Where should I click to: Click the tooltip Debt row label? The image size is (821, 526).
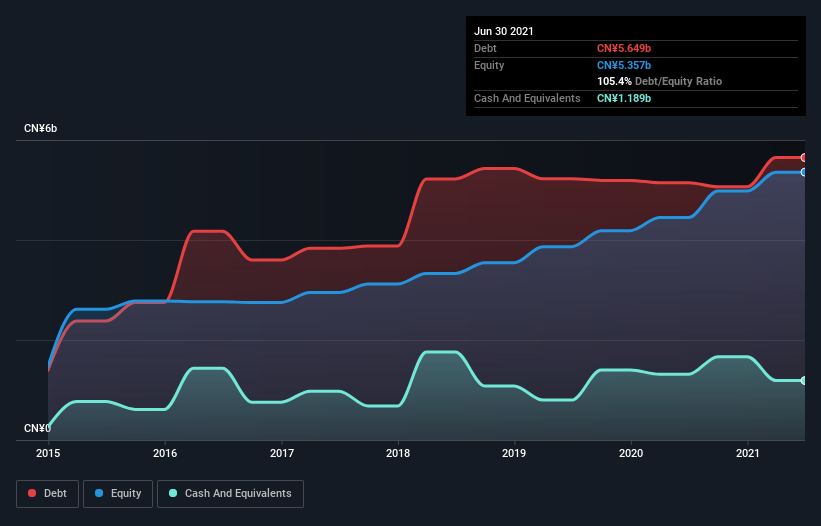coord(485,48)
